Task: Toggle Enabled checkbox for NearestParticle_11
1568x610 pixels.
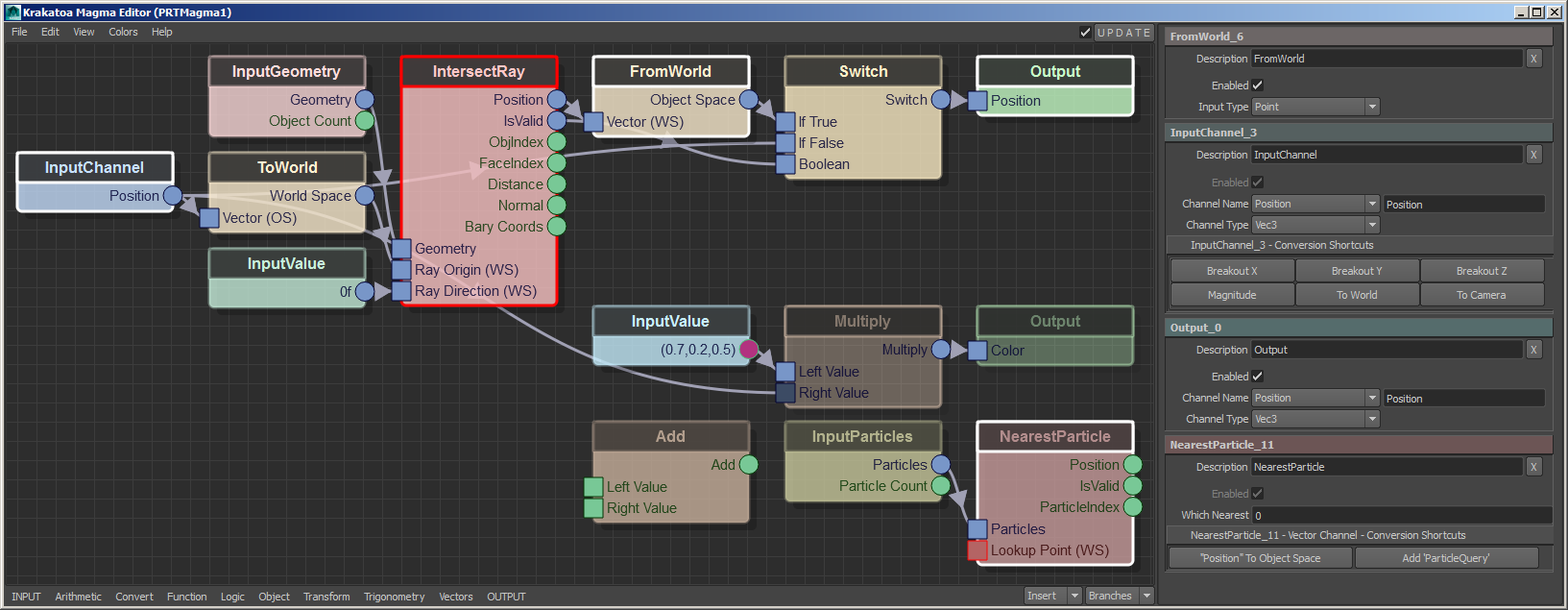Action: pos(1258,494)
